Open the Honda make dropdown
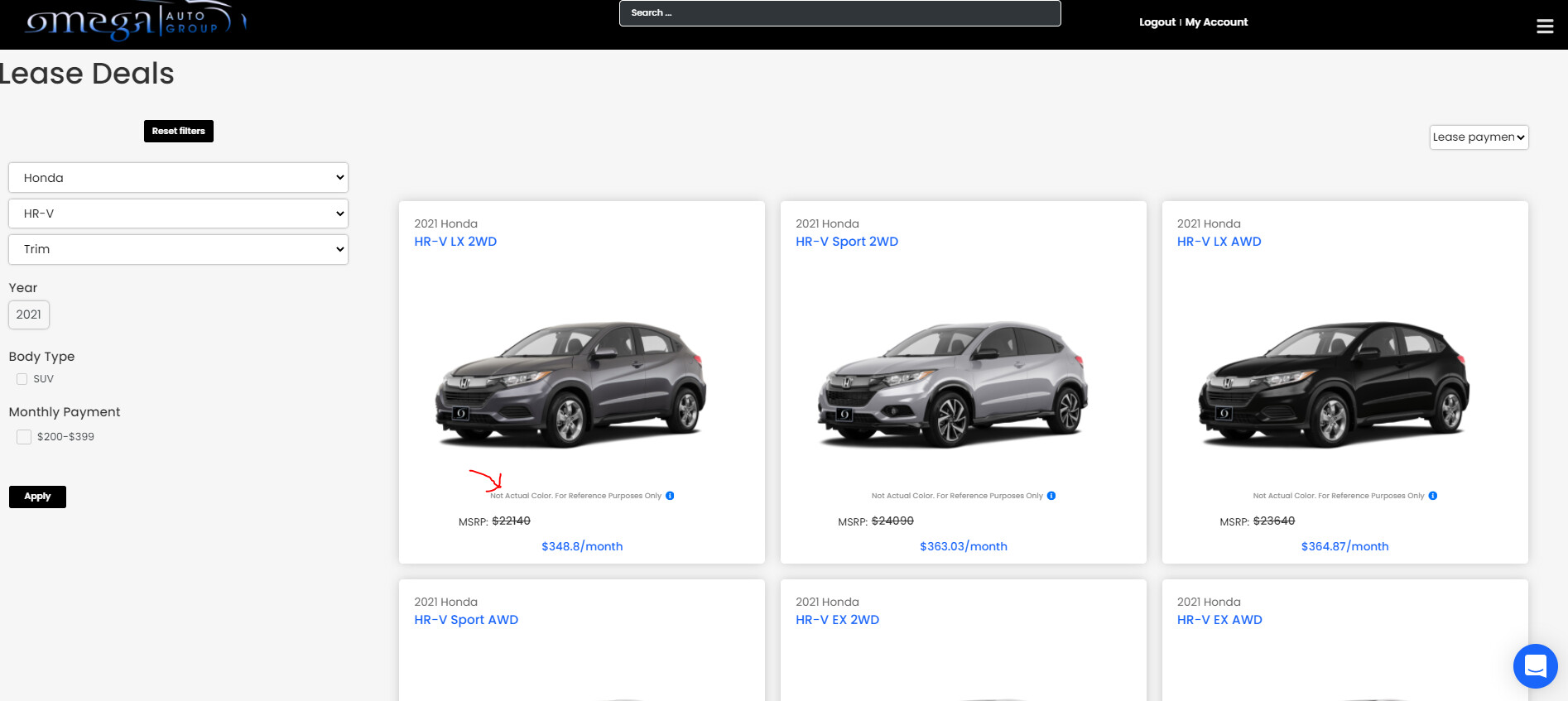This screenshot has width=1568, height=701. (x=178, y=178)
